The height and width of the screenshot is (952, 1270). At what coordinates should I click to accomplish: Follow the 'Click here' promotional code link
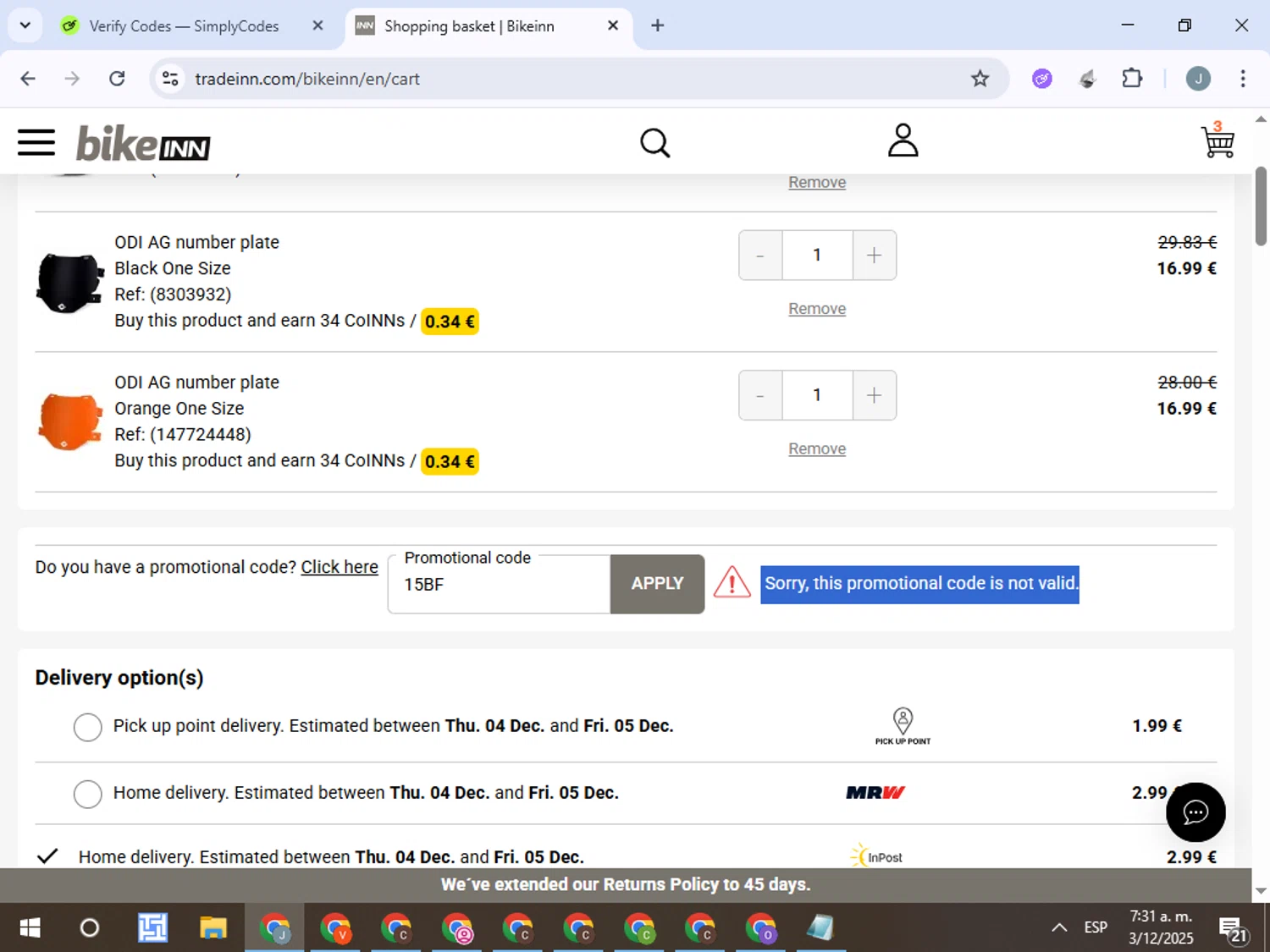340,567
